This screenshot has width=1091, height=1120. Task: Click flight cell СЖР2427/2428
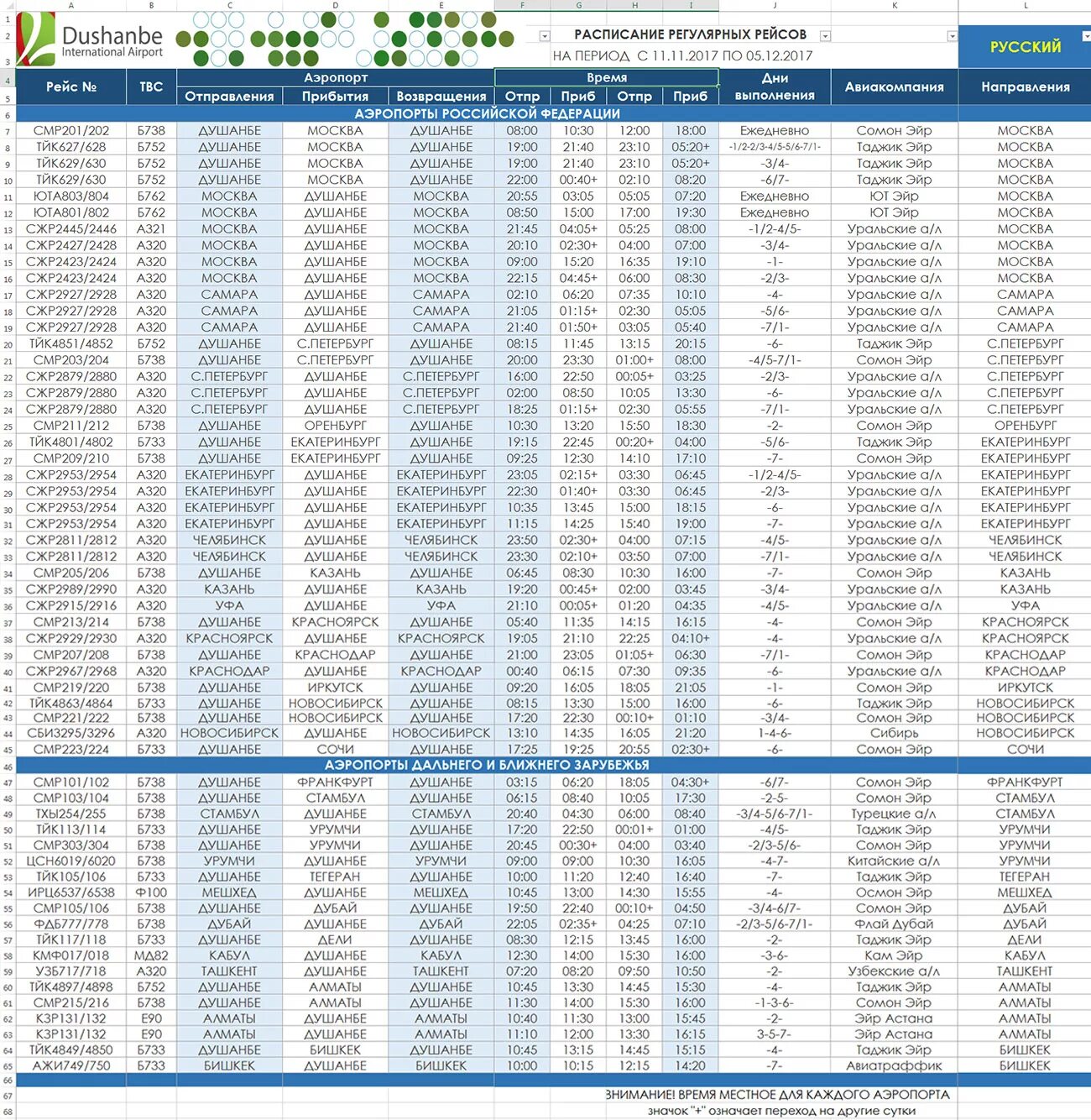71,245
